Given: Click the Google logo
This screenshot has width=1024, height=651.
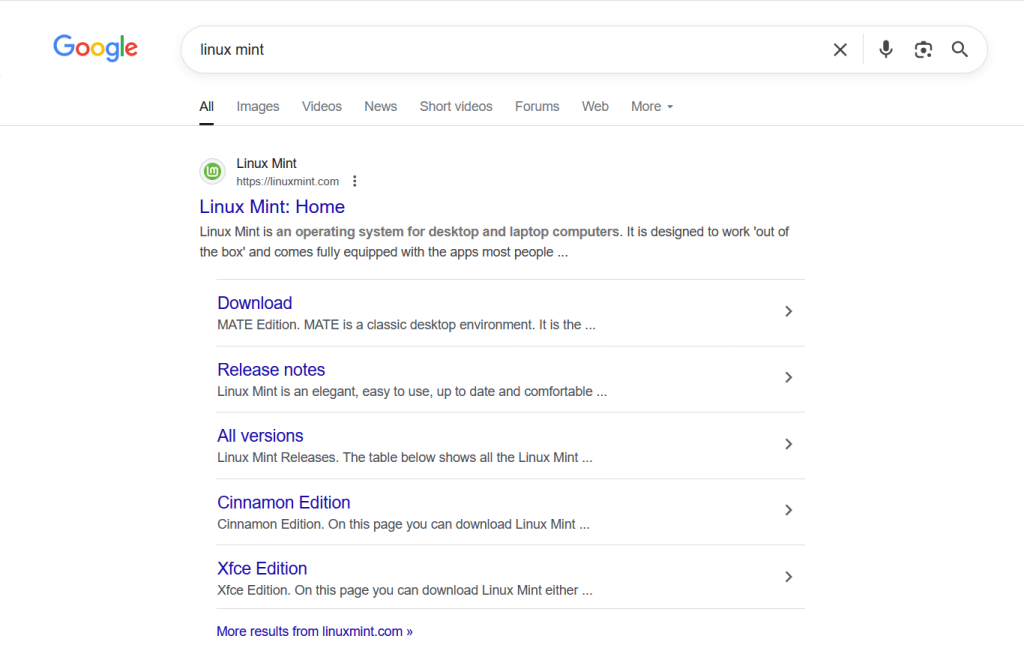Looking at the screenshot, I should 95,48.
